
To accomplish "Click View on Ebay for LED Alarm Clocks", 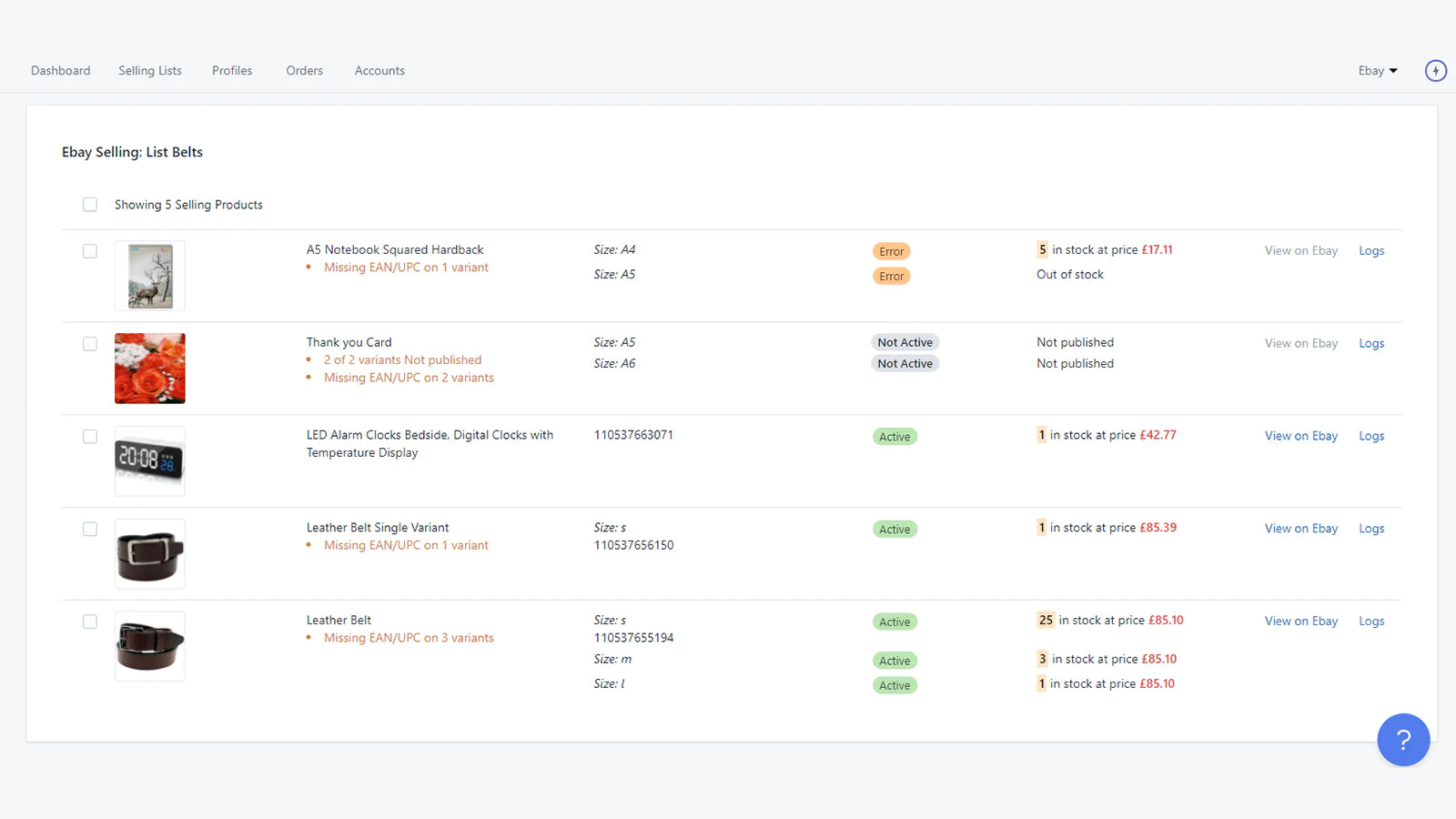I will coord(1300,436).
